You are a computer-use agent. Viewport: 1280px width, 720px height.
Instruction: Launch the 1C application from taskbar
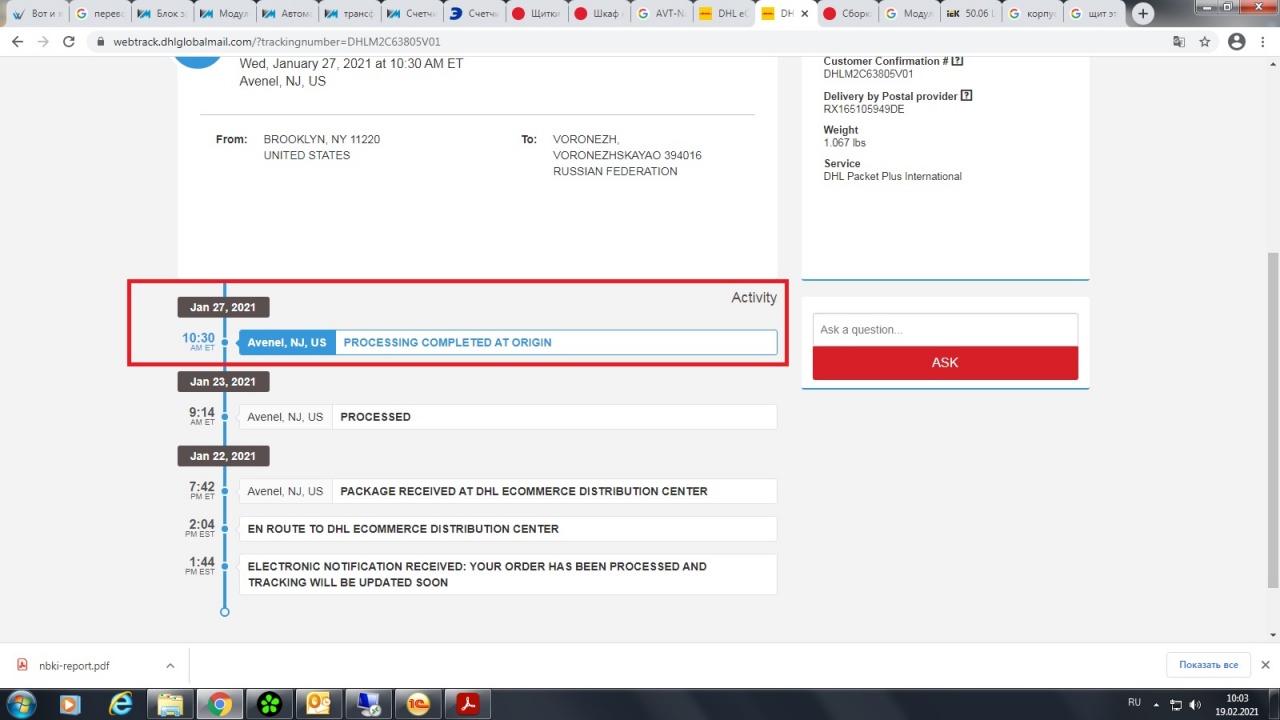419,704
